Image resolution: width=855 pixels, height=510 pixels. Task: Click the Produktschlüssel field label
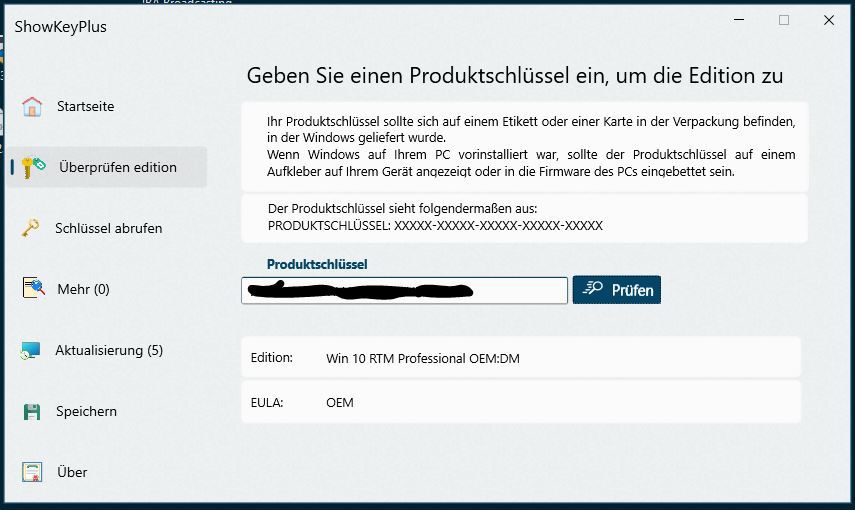click(317, 265)
